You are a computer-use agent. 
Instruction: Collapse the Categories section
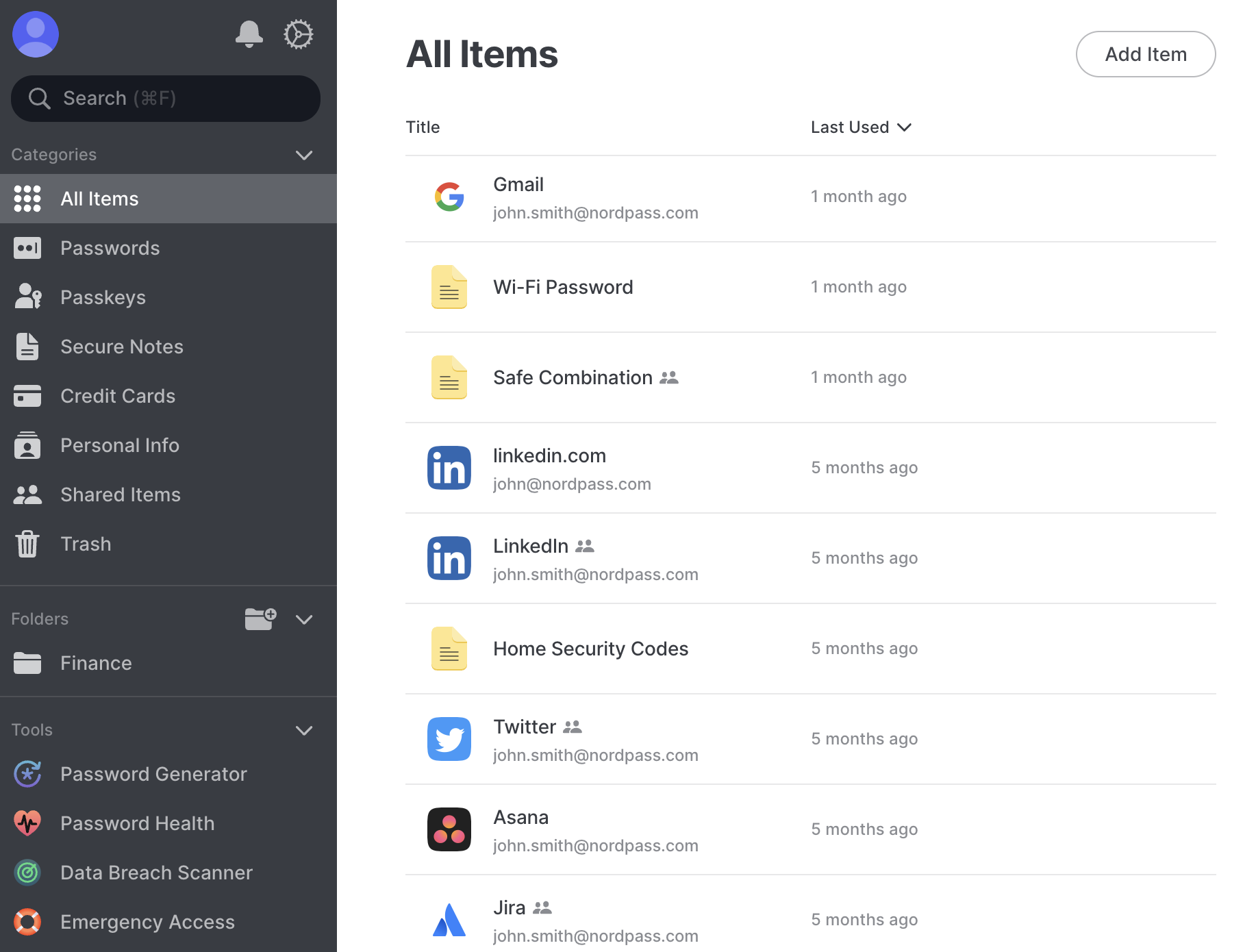tap(304, 155)
